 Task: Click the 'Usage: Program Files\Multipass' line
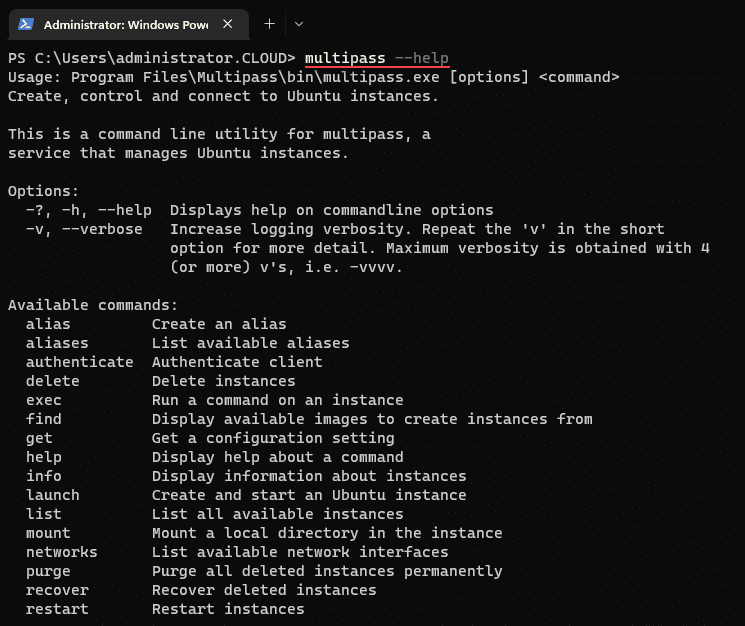(314, 77)
